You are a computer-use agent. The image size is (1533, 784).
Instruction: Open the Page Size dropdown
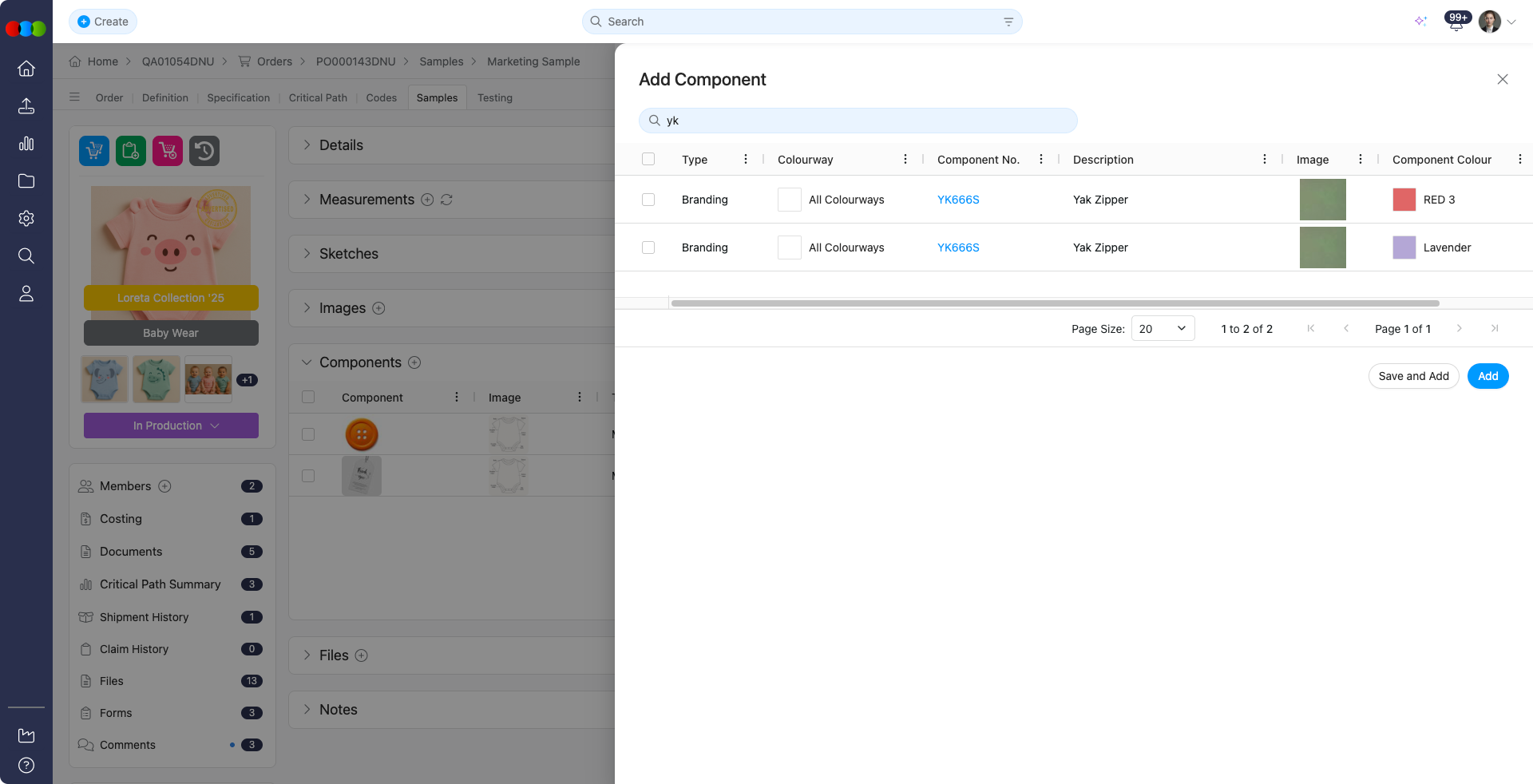[1163, 328]
